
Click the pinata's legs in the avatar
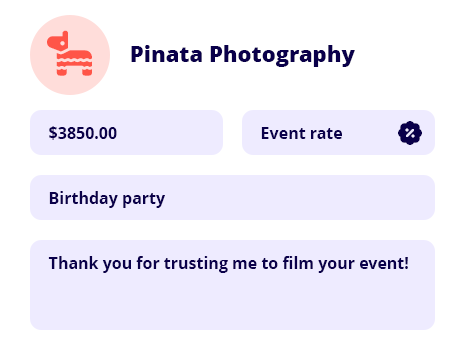(74, 71)
